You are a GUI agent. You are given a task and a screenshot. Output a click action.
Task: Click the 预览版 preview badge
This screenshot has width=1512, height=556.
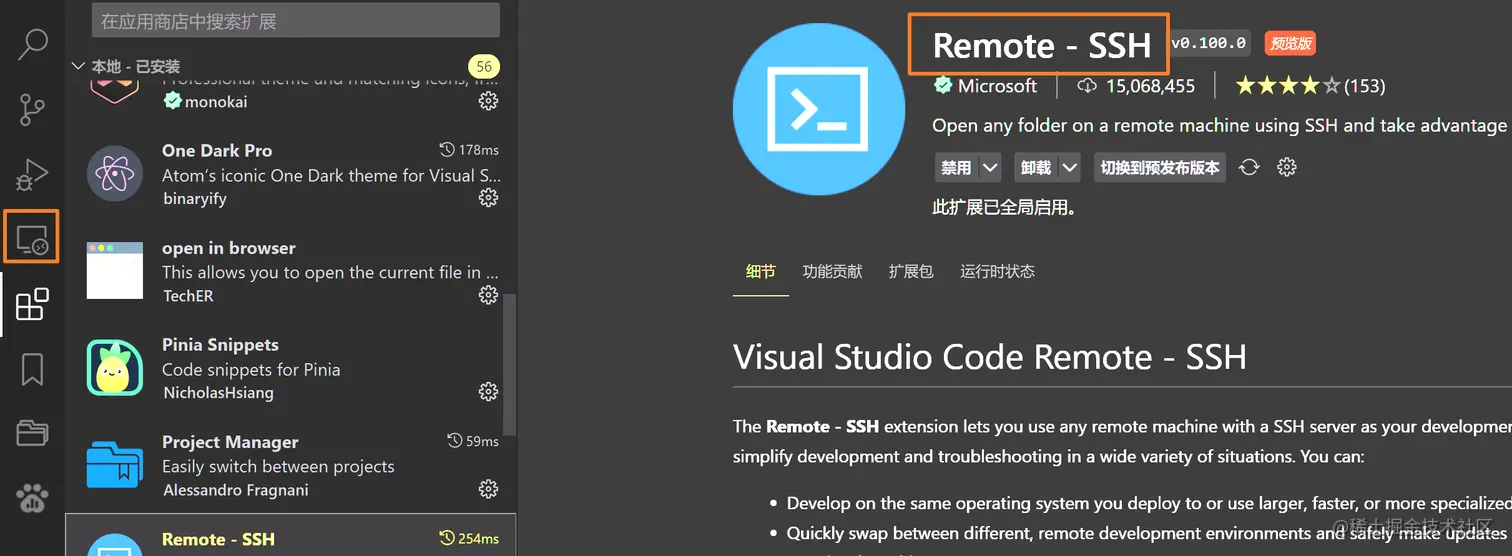click(1289, 43)
